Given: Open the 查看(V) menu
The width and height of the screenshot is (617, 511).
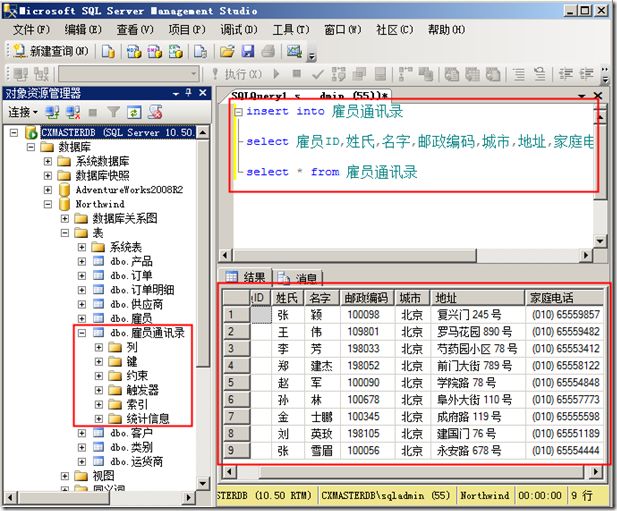Looking at the screenshot, I should (x=135, y=30).
